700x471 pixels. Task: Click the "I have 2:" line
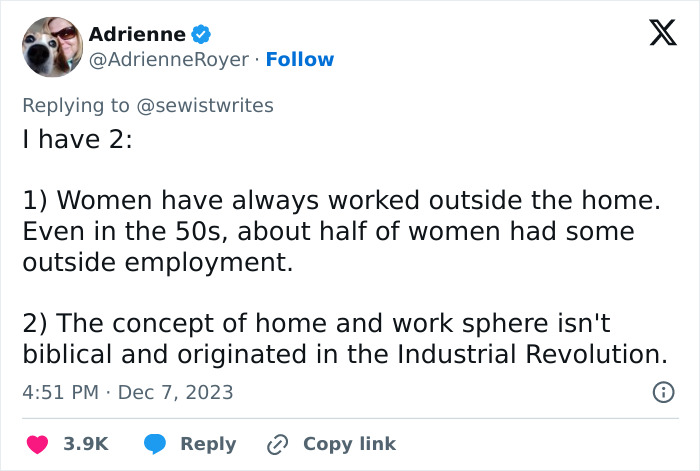pos(77,140)
